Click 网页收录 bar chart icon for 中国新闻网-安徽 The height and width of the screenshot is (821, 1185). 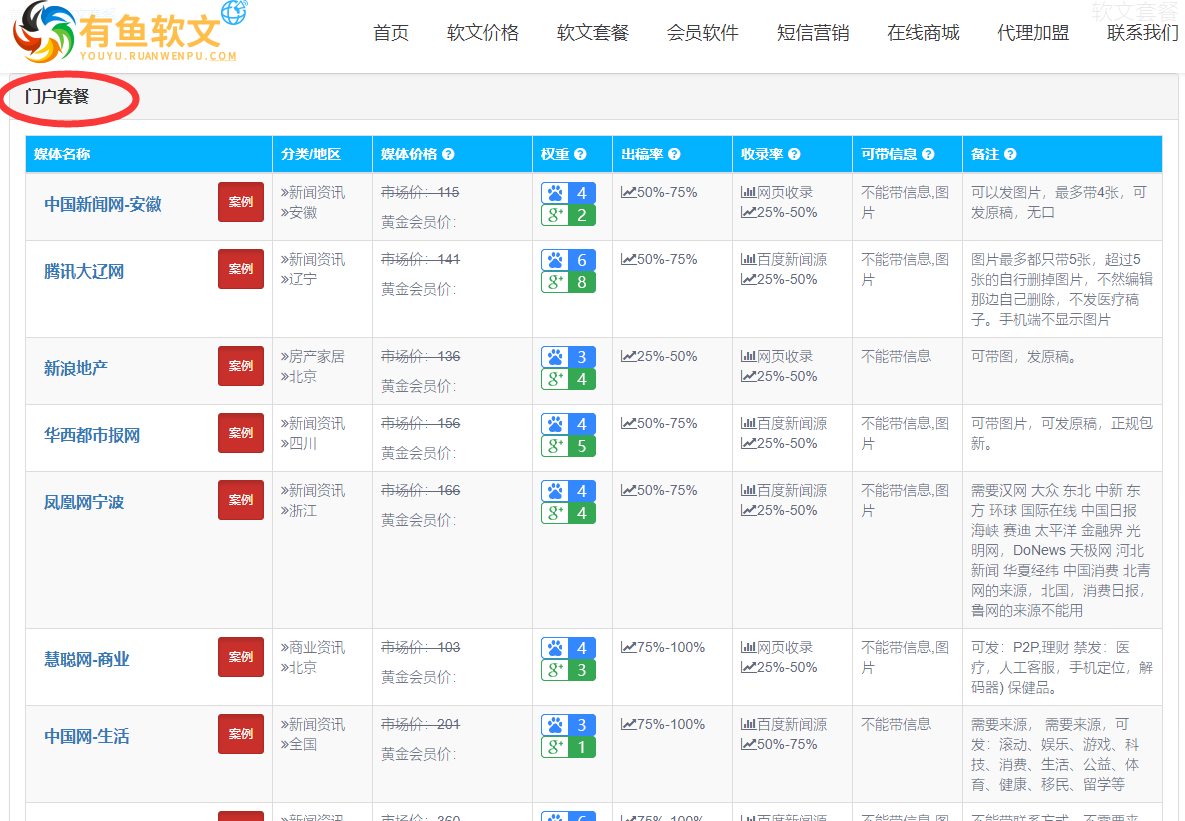coord(748,192)
